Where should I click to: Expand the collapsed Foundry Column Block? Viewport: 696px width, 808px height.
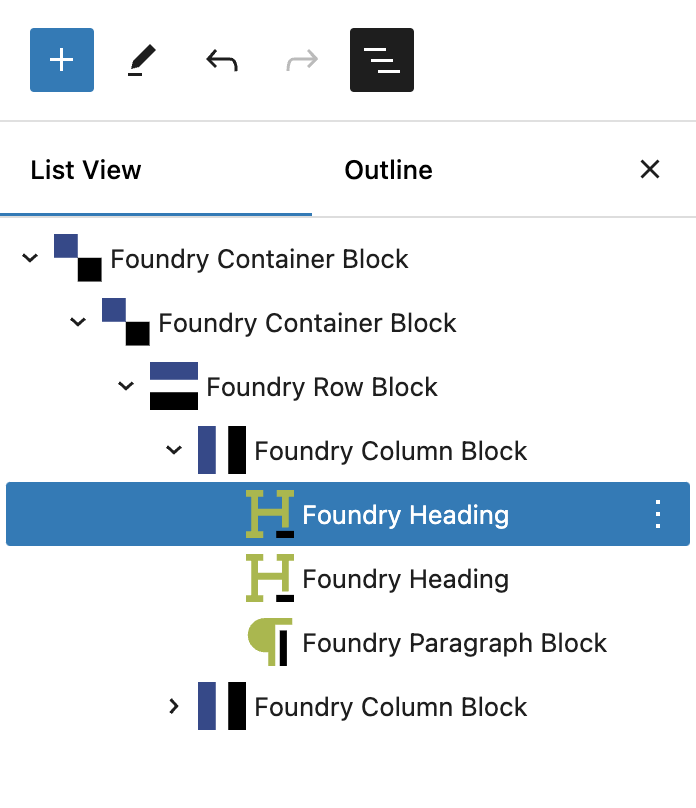pos(174,707)
